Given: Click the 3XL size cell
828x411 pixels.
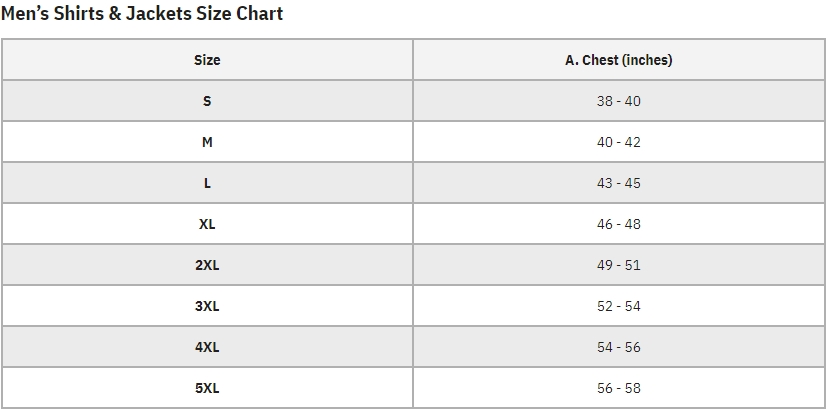Looking at the screenshot, I should click(207, 306).
